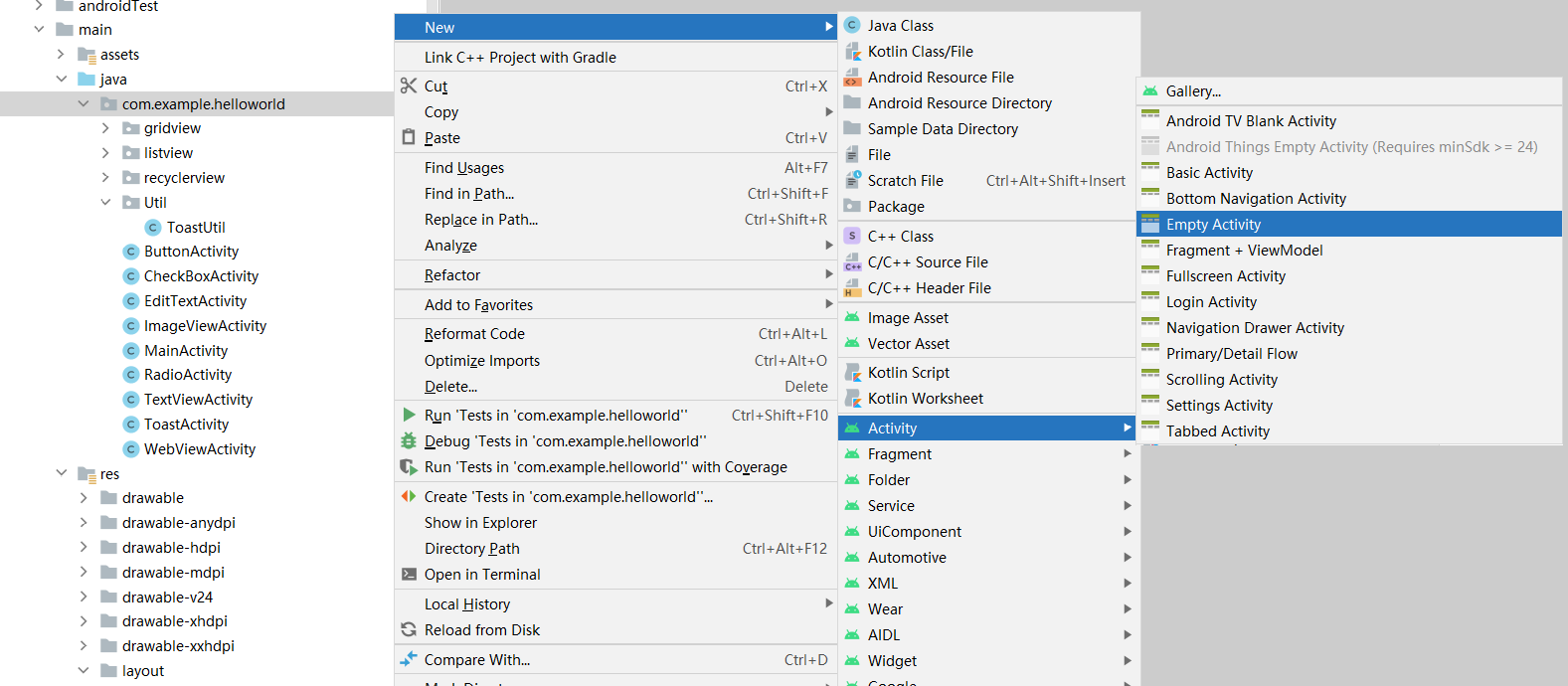Open MainActivity in the project tree

click(186, 351)
